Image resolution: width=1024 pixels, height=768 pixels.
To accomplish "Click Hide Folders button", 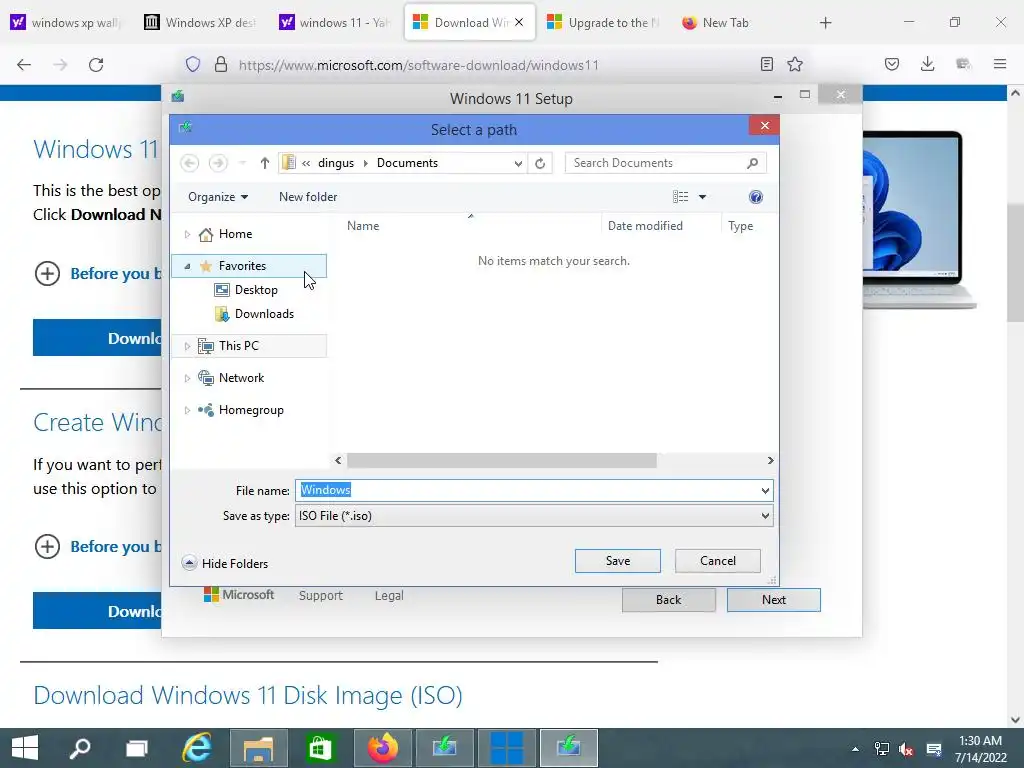I will (225, 564).
